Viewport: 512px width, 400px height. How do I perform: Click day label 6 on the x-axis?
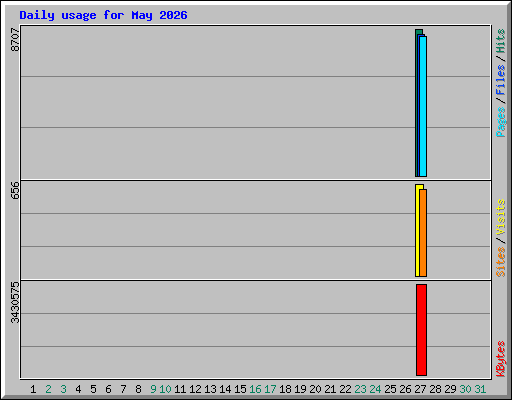(108, 389)
